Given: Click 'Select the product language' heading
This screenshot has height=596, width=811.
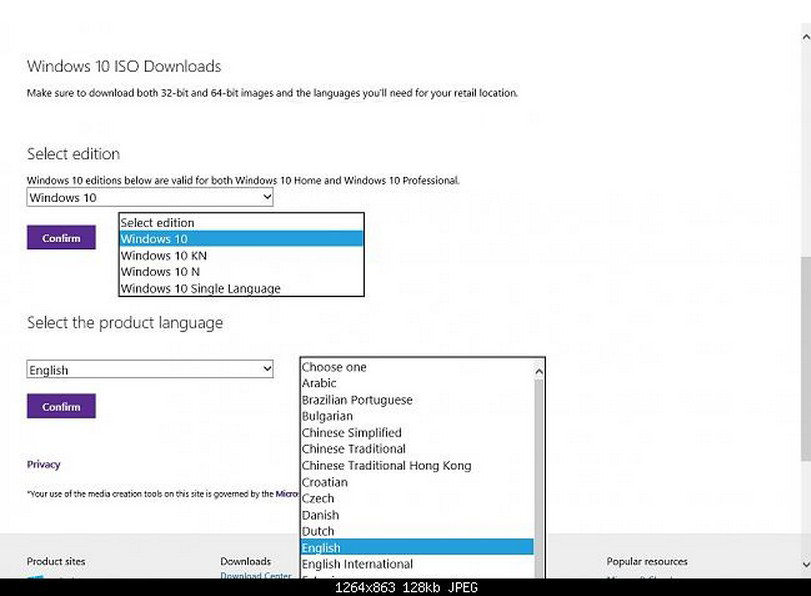Looking at the screenshot, I should 125,323.
